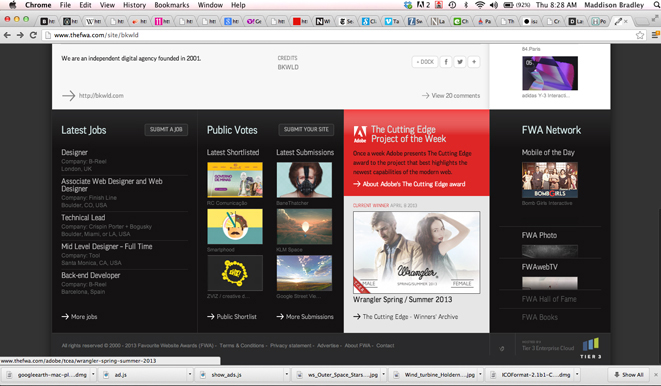Open the Bookmarks menu
Screen dimensions: 661x386
coord(172,5)
